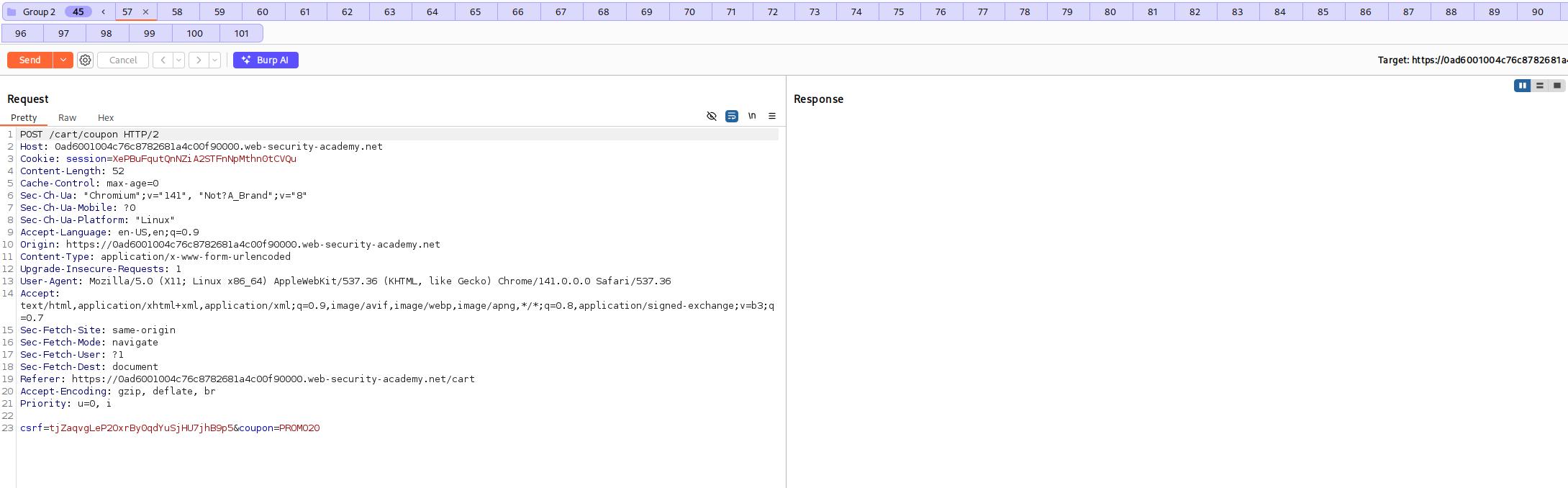The width and height of the screenshot is (1568, 488).
Task: Select Repeater tab 85
Action: point(1323,12)
